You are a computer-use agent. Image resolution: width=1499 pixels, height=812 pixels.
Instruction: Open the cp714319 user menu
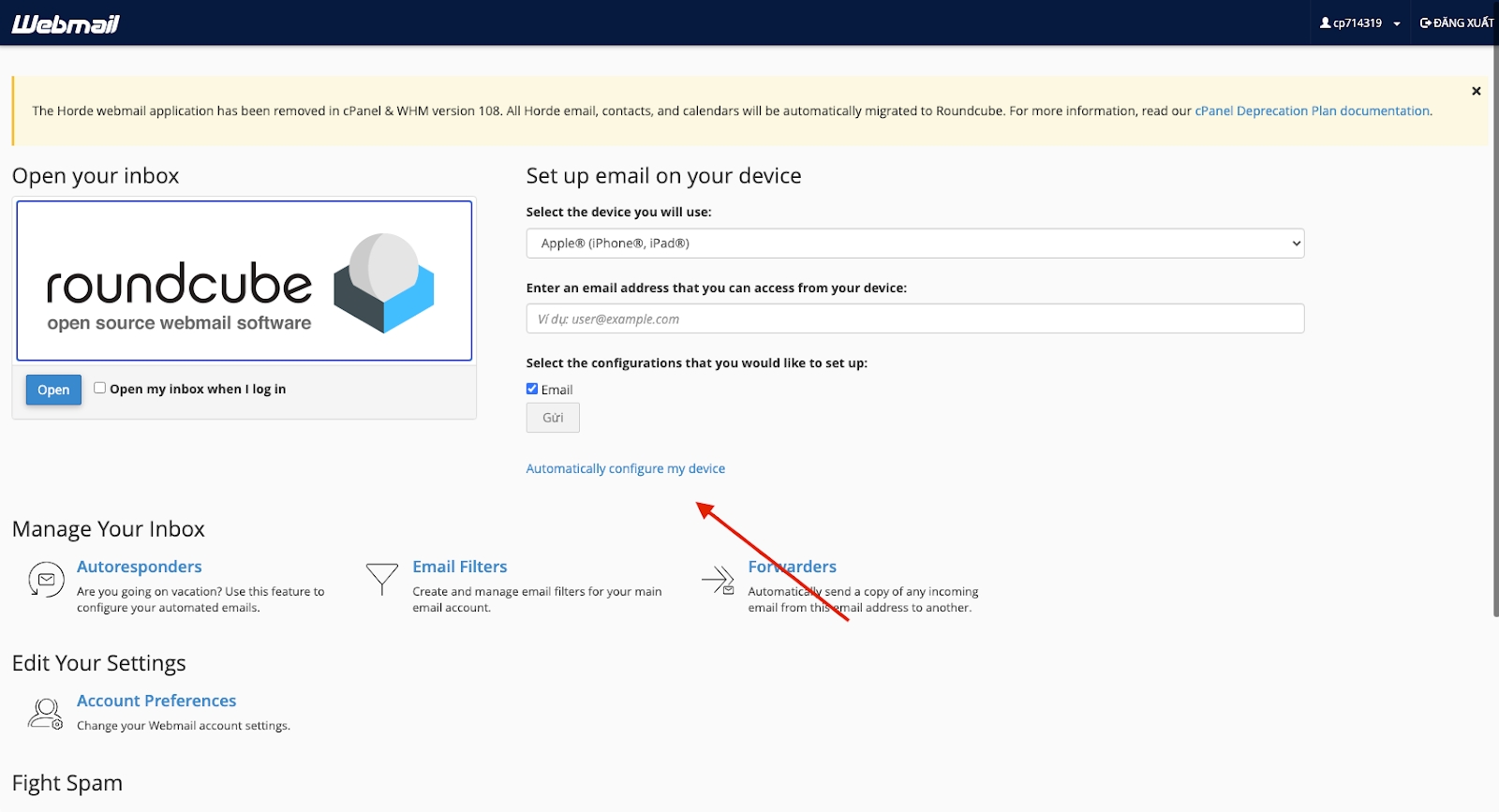pos(1359,23)
